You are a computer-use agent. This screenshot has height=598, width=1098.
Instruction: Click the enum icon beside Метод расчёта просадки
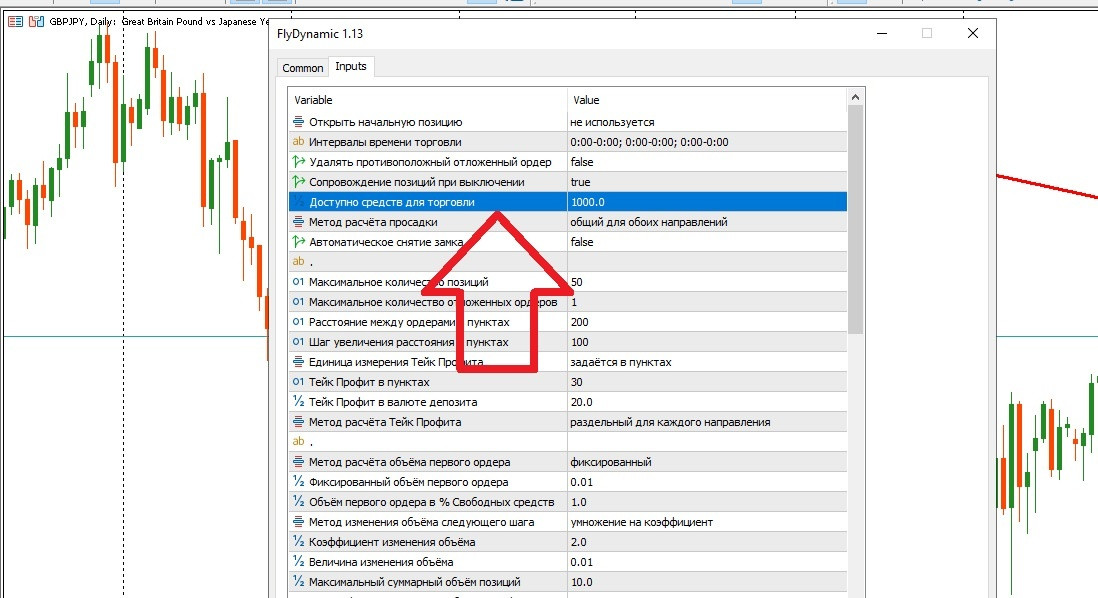pos(298,222)
